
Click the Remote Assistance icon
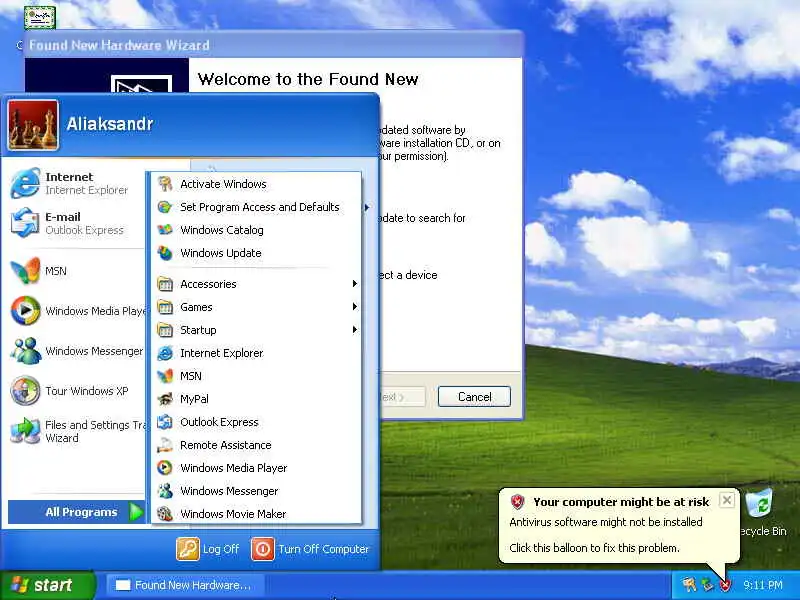pyautogui.click(x=165, y=445)
